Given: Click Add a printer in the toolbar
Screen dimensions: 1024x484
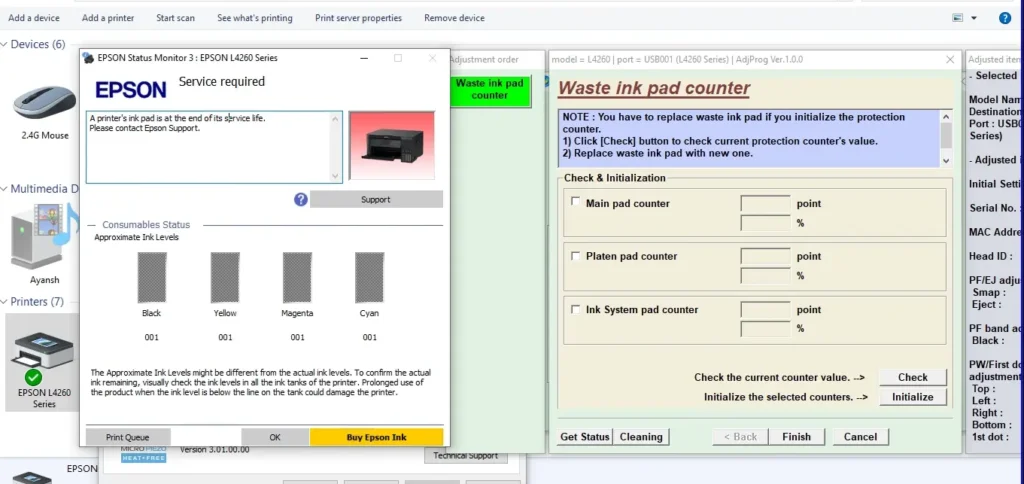Looking at the screenshot, I should pyautogui.click(x=108, y=18).
